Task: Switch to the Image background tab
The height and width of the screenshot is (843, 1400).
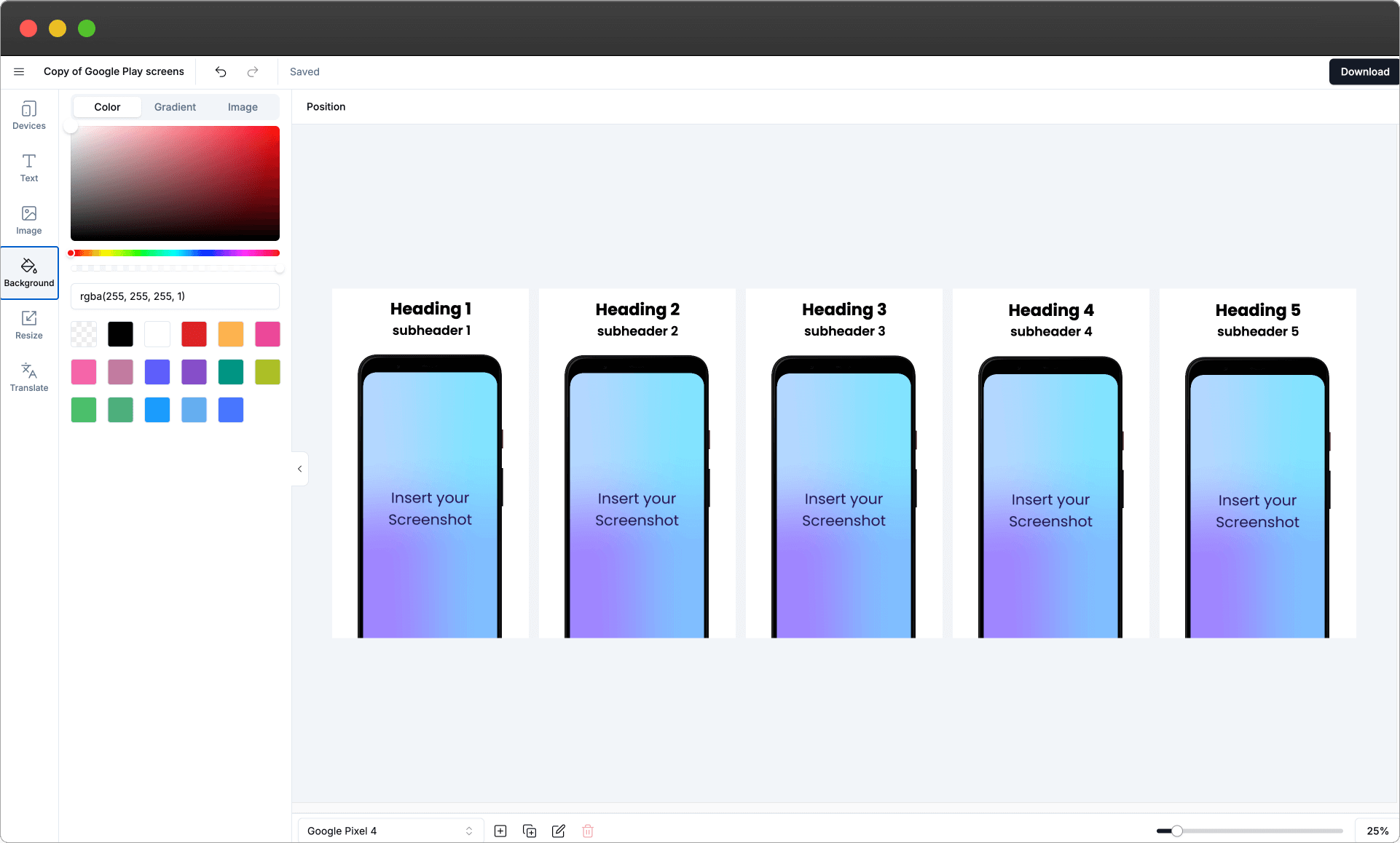Action: (243, 107)
